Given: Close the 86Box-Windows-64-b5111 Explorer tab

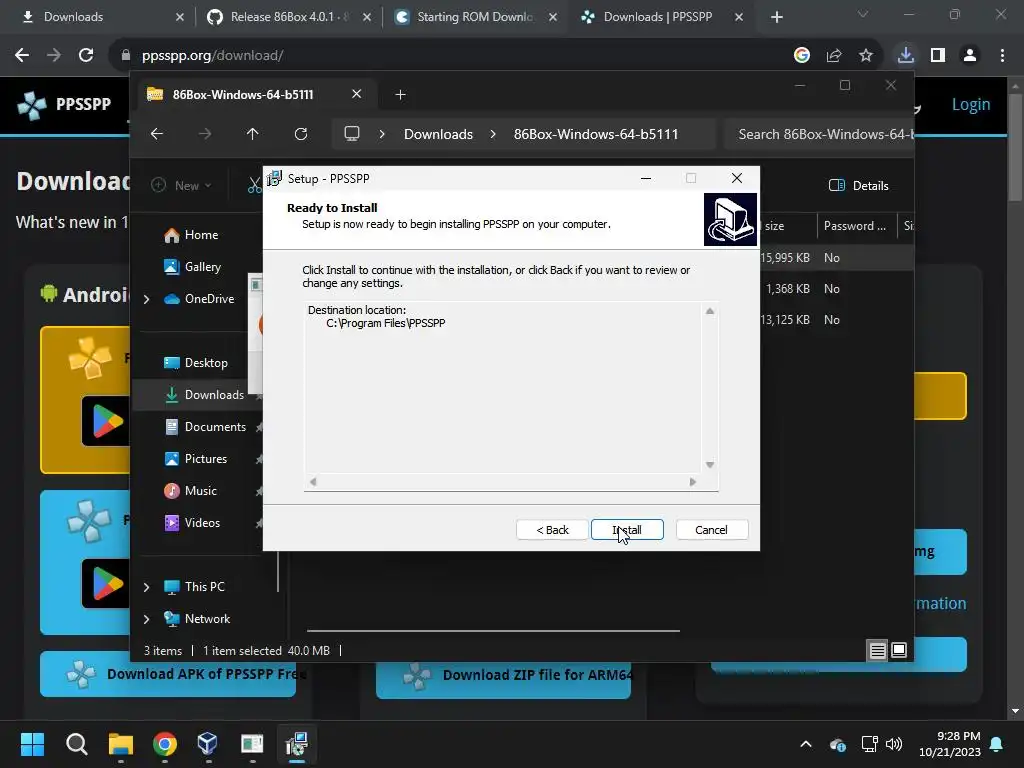Looking at the screenshot, I should click(x=357, y=94).
